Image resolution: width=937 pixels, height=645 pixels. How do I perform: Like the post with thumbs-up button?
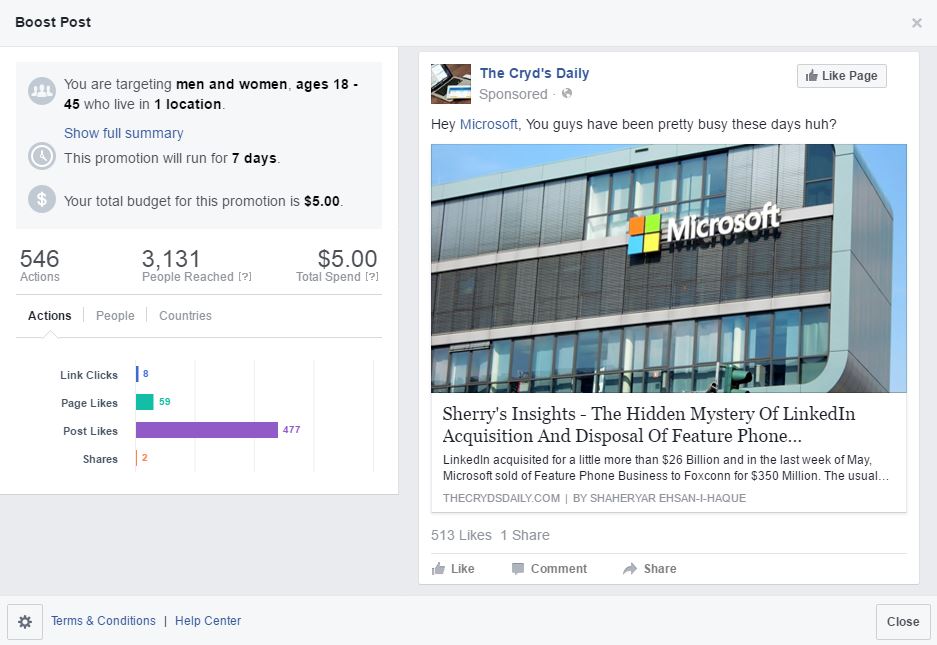pyautogui.click(x=453, y=568)
